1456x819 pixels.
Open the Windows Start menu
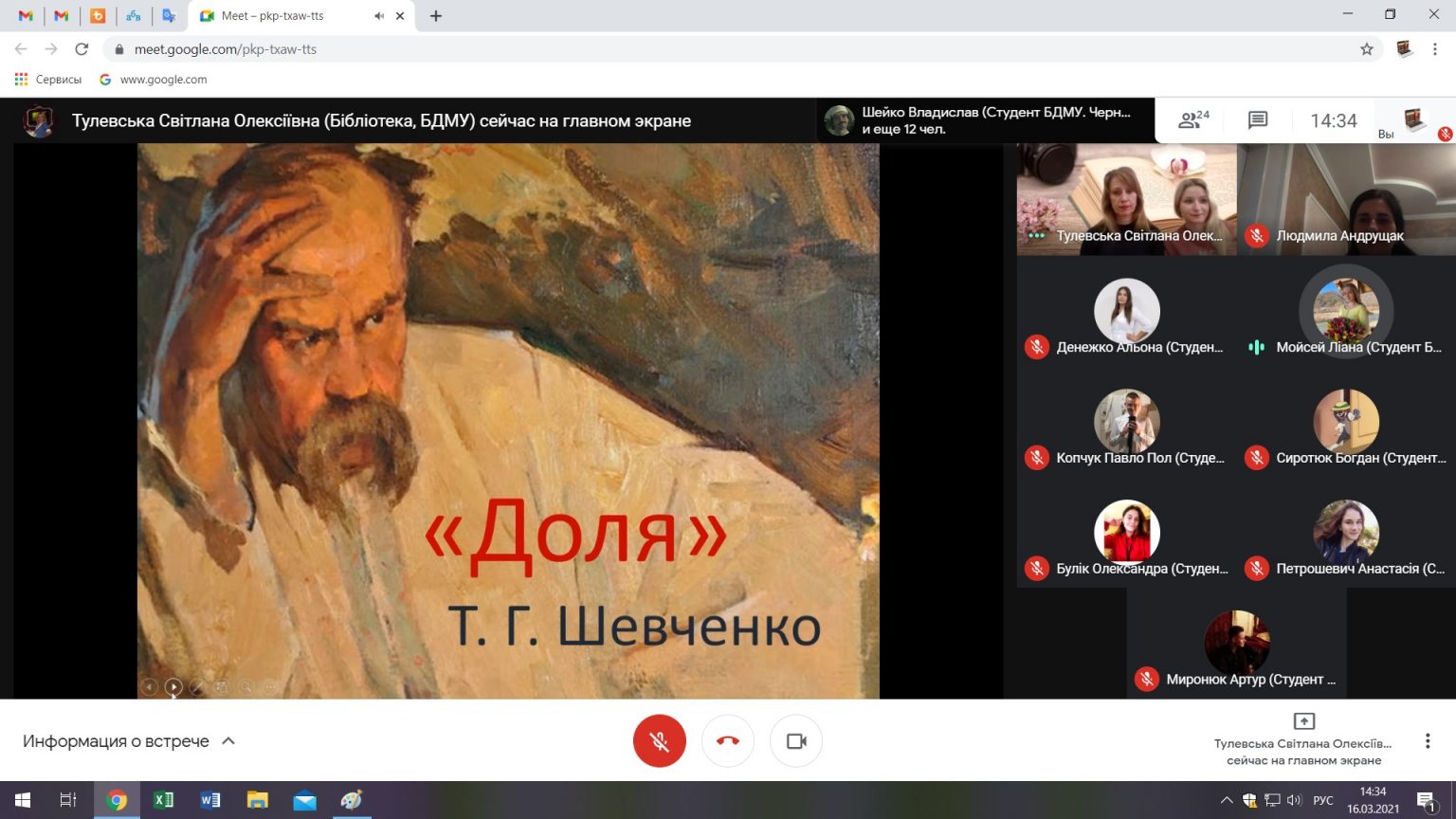click(x=23, y=800)
